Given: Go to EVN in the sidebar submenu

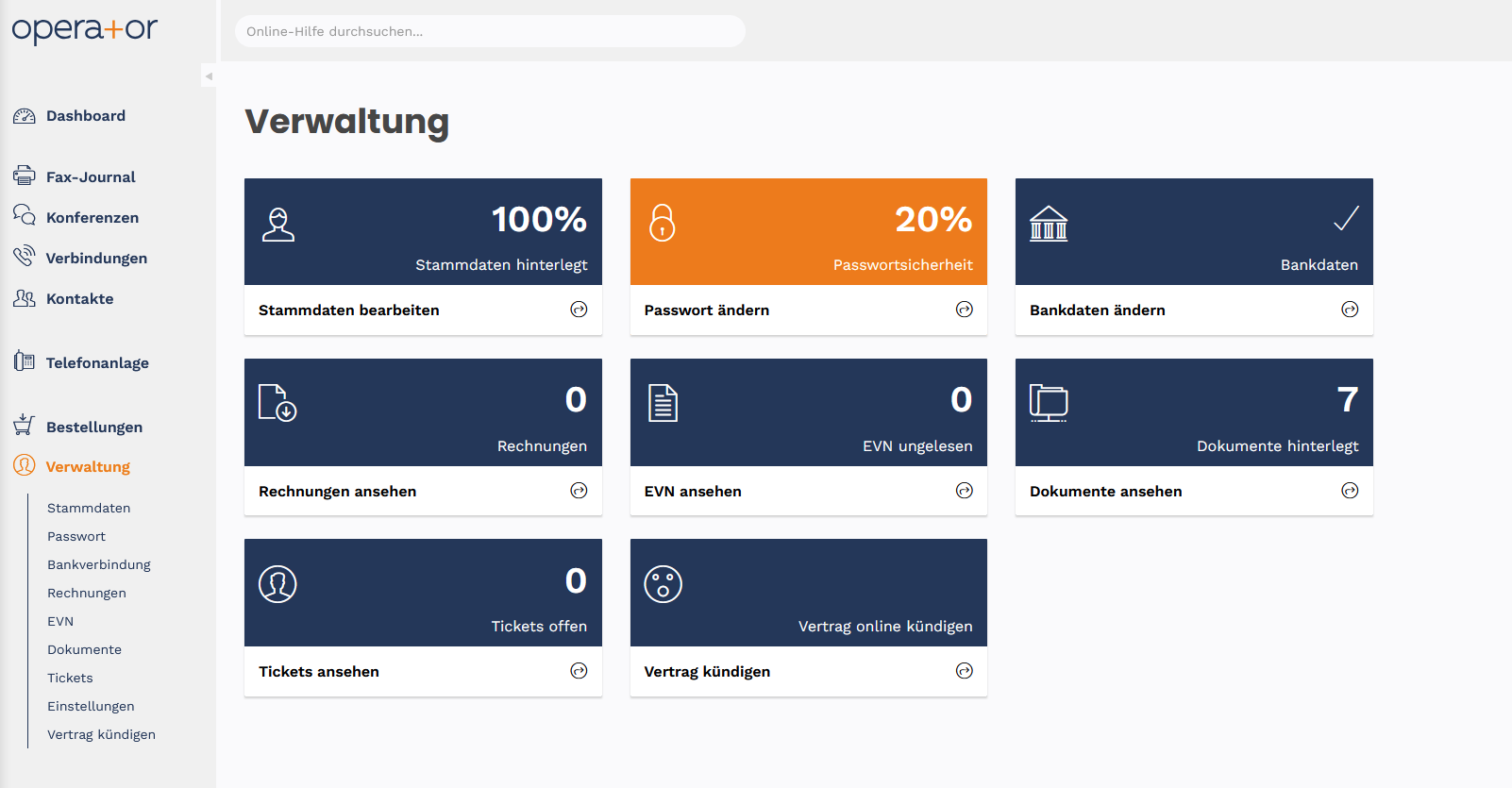Looking at the screenshot, I should pyautogui.click(x=60, y=621).
